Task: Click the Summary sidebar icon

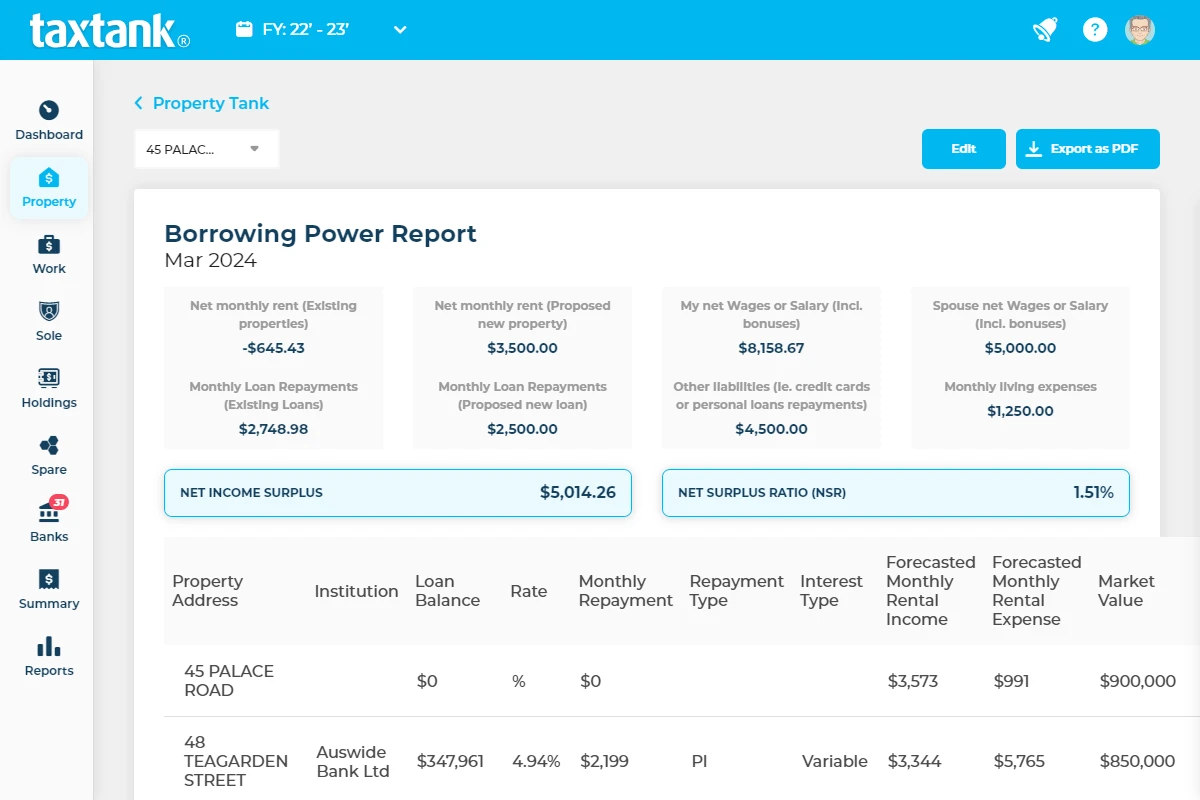Action: tap(48, 588)
